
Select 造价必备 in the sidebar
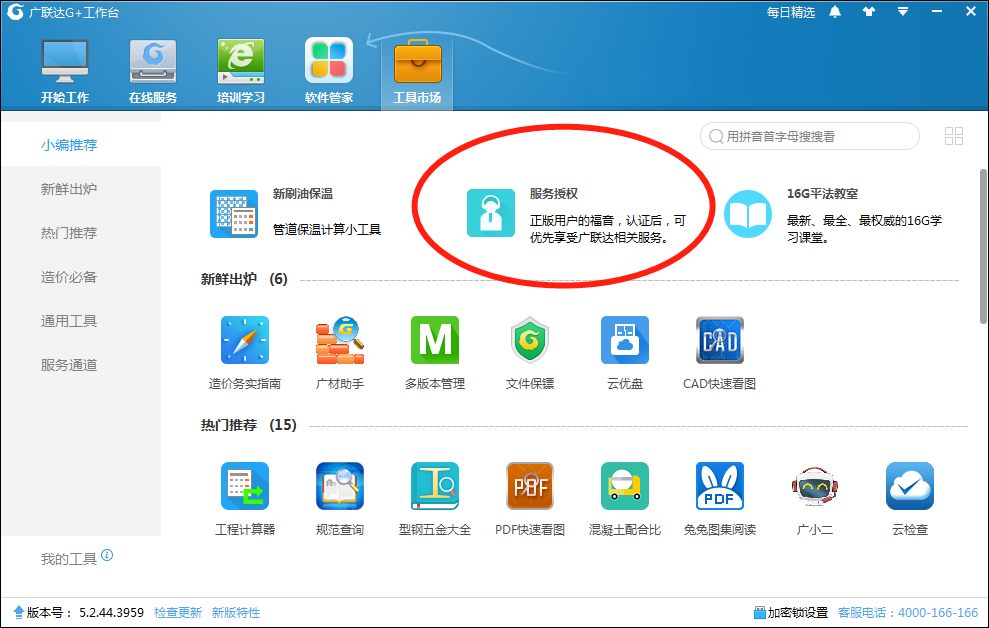pos(69,277)
